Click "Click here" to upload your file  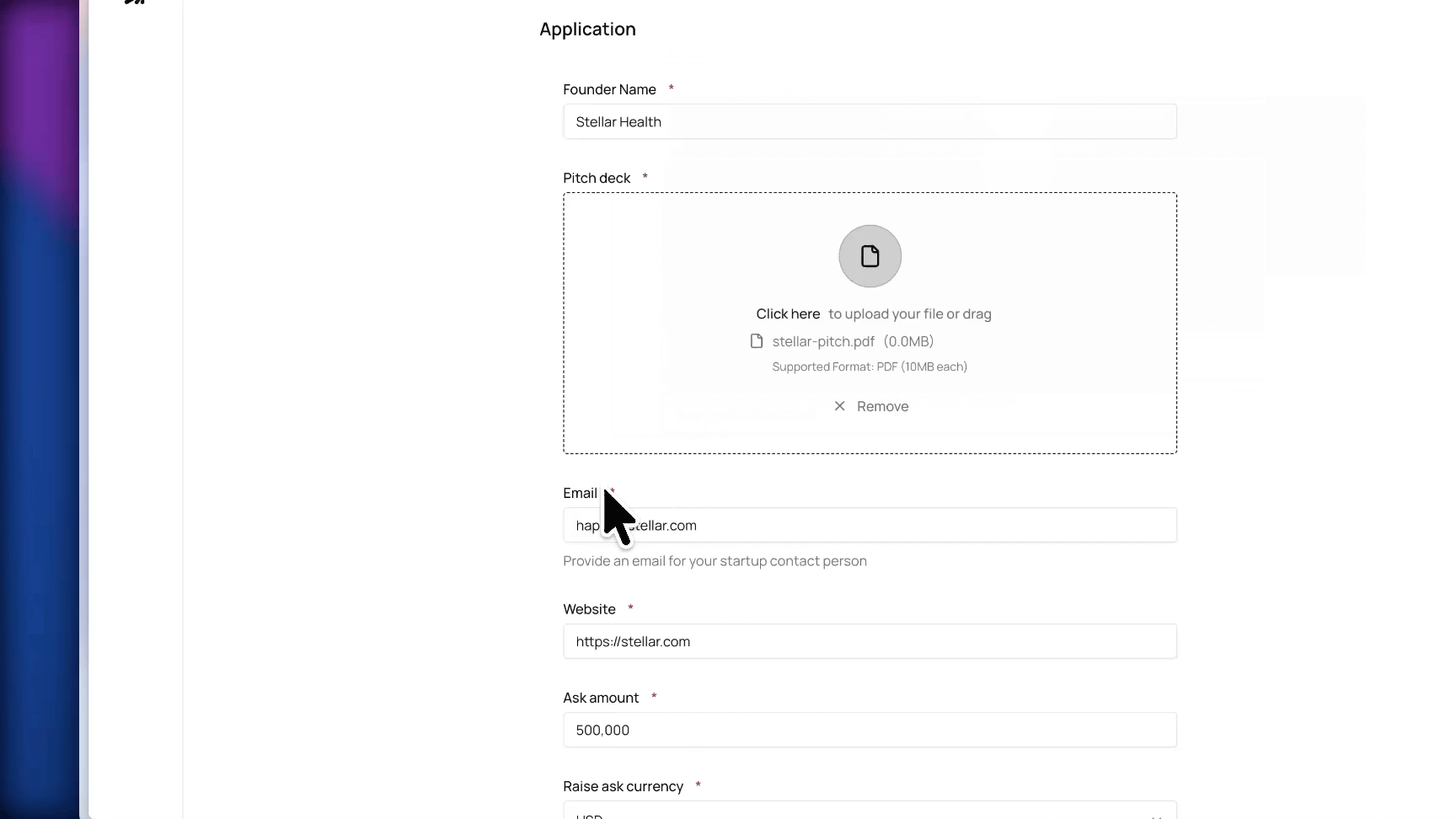787,313
